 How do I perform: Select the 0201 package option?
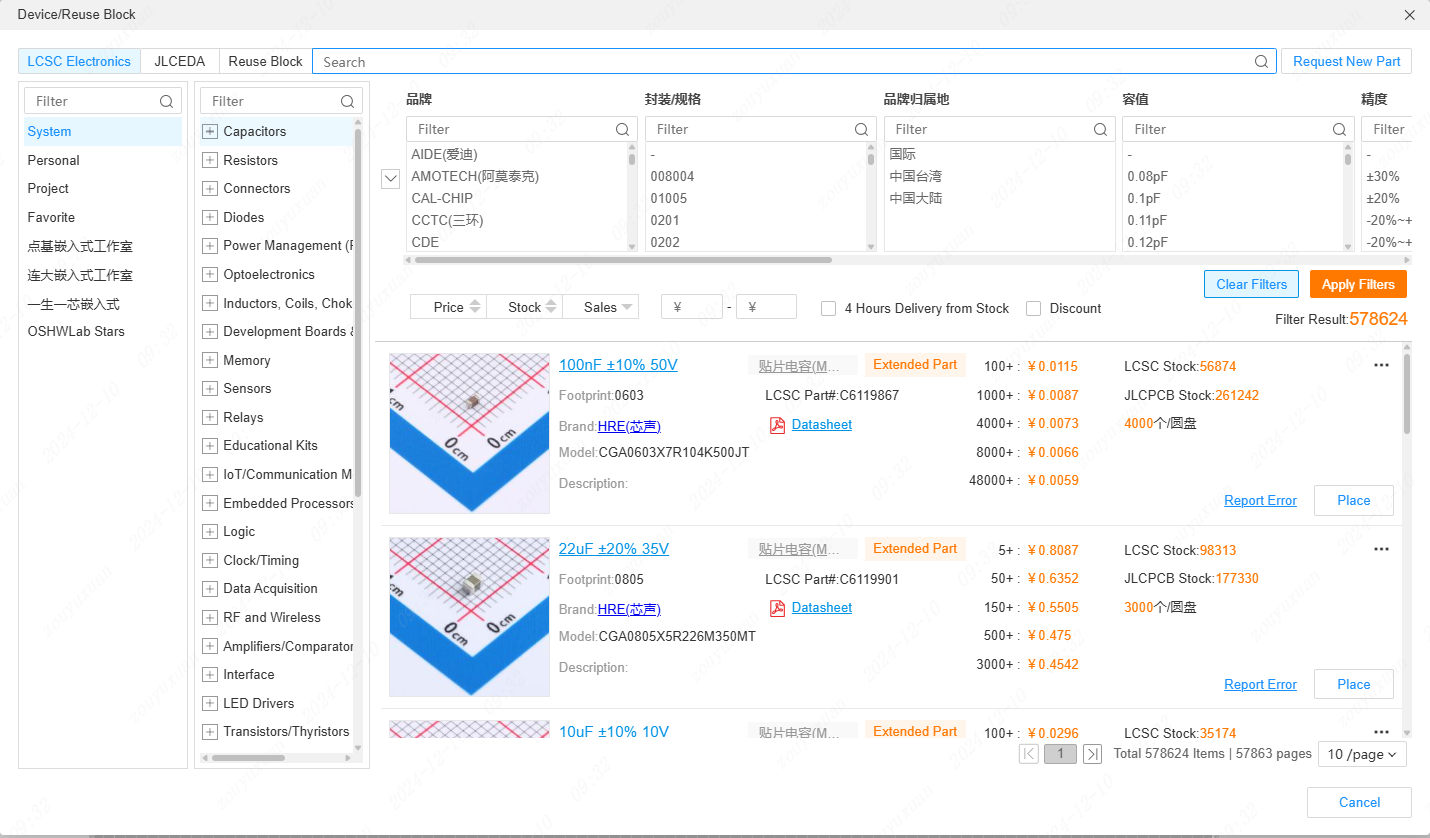point(667,220)
